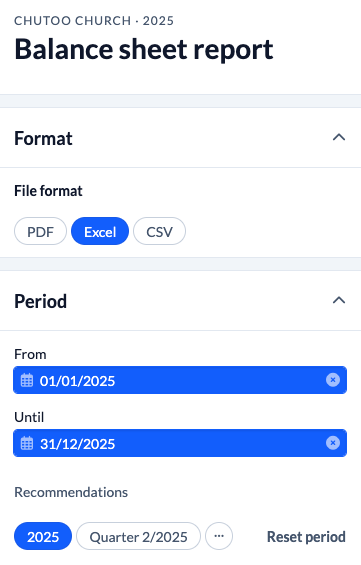
Task: Click the Format section header
Action: (180, 138)
